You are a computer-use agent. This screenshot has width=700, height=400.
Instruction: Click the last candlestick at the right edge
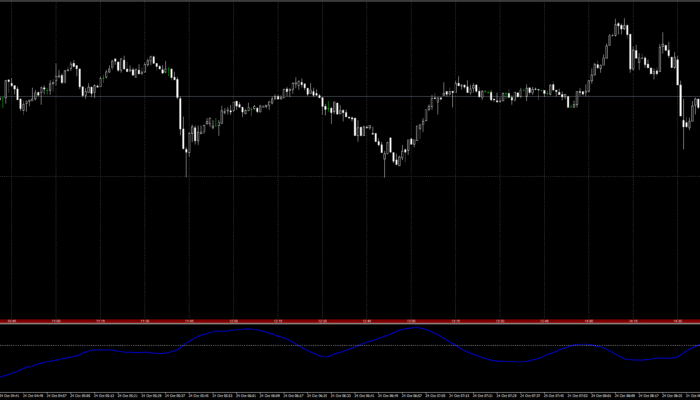[x=697, y=105]
